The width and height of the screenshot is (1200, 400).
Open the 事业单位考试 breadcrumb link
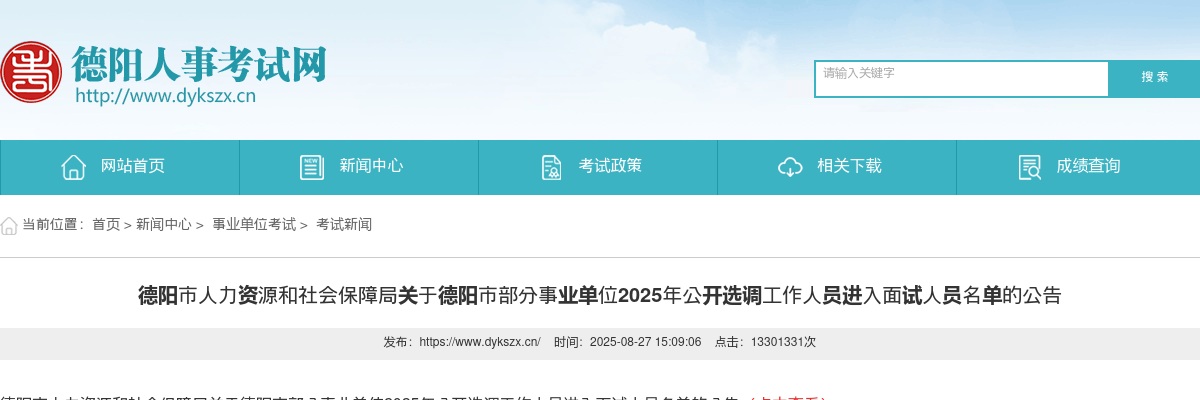254,225
